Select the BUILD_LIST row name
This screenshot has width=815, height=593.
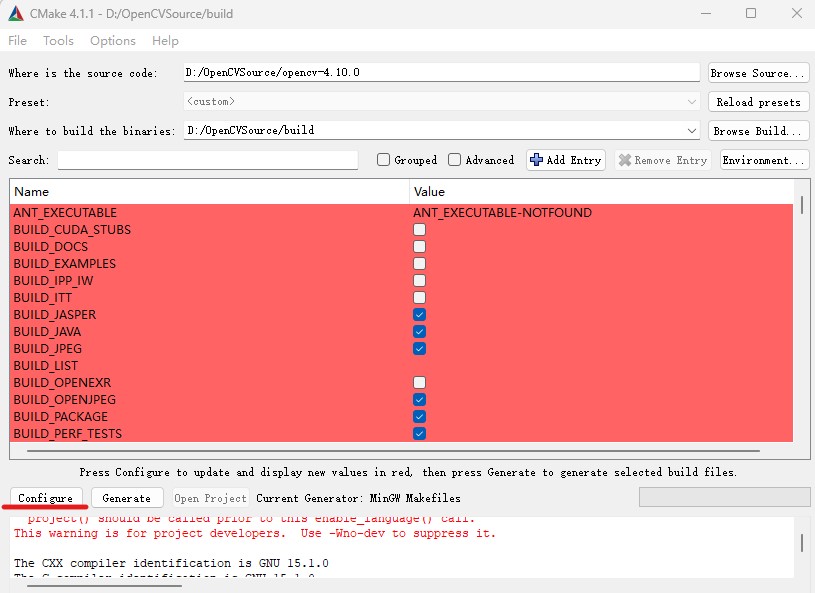46,365
